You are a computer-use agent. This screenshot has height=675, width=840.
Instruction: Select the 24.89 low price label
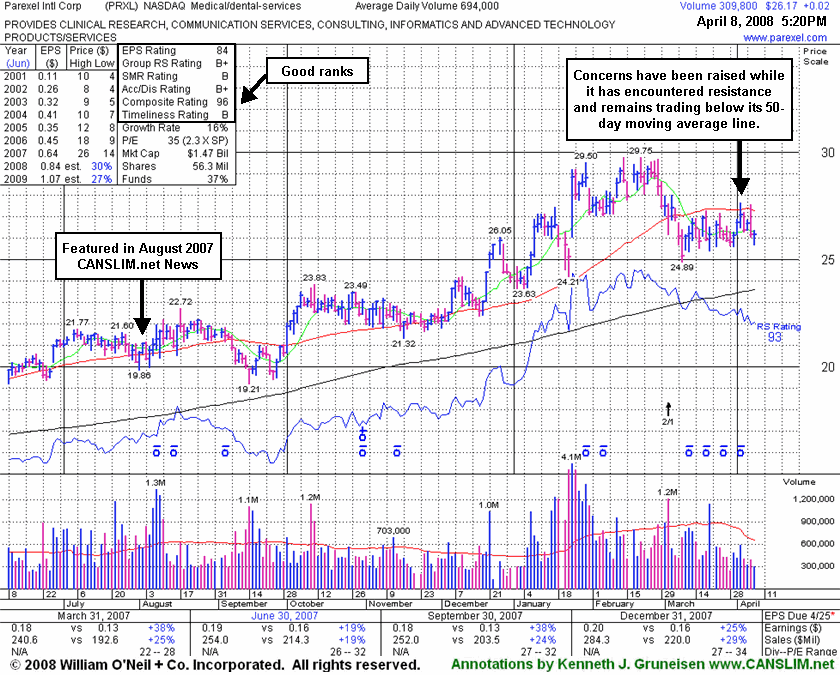click(682, 267)
